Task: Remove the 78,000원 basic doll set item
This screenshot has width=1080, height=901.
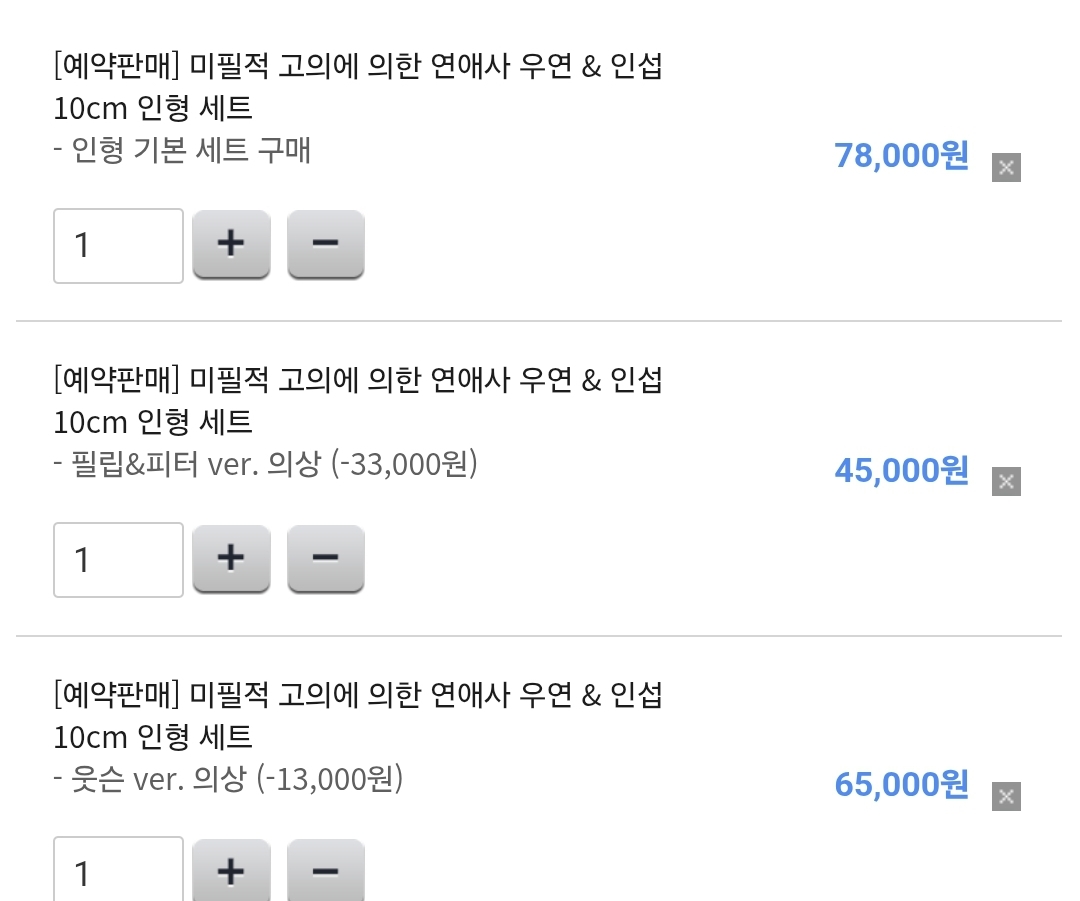Action: coord(1006,168)
